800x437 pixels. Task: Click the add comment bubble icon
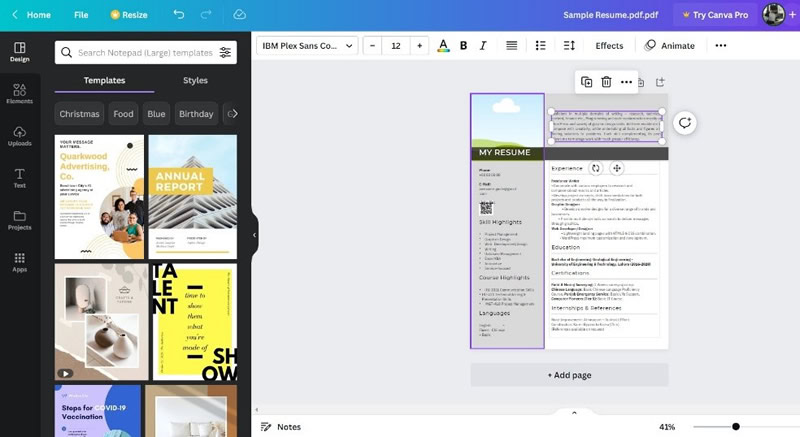685,123
